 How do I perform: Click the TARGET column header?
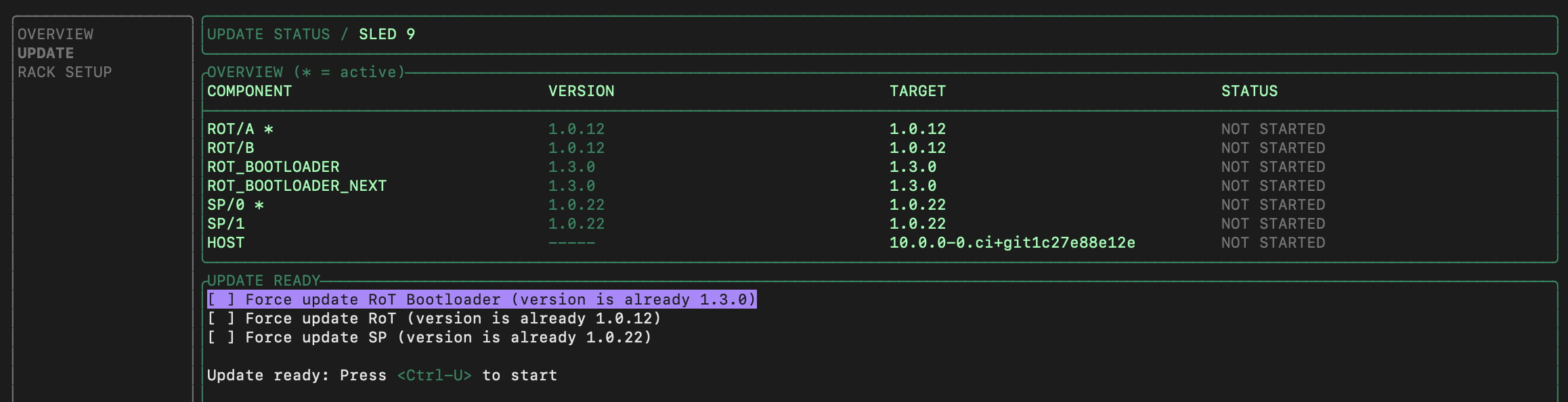(x=917, y=91)
